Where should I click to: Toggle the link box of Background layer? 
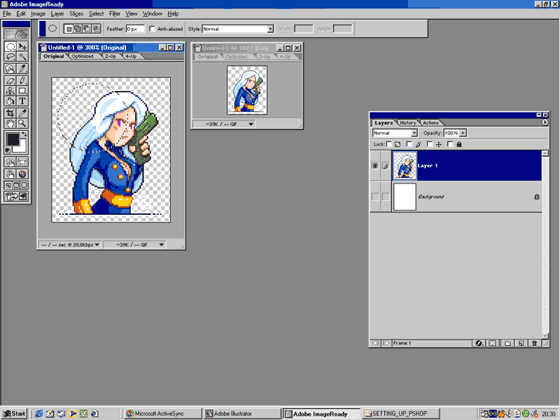coord(385,196)
